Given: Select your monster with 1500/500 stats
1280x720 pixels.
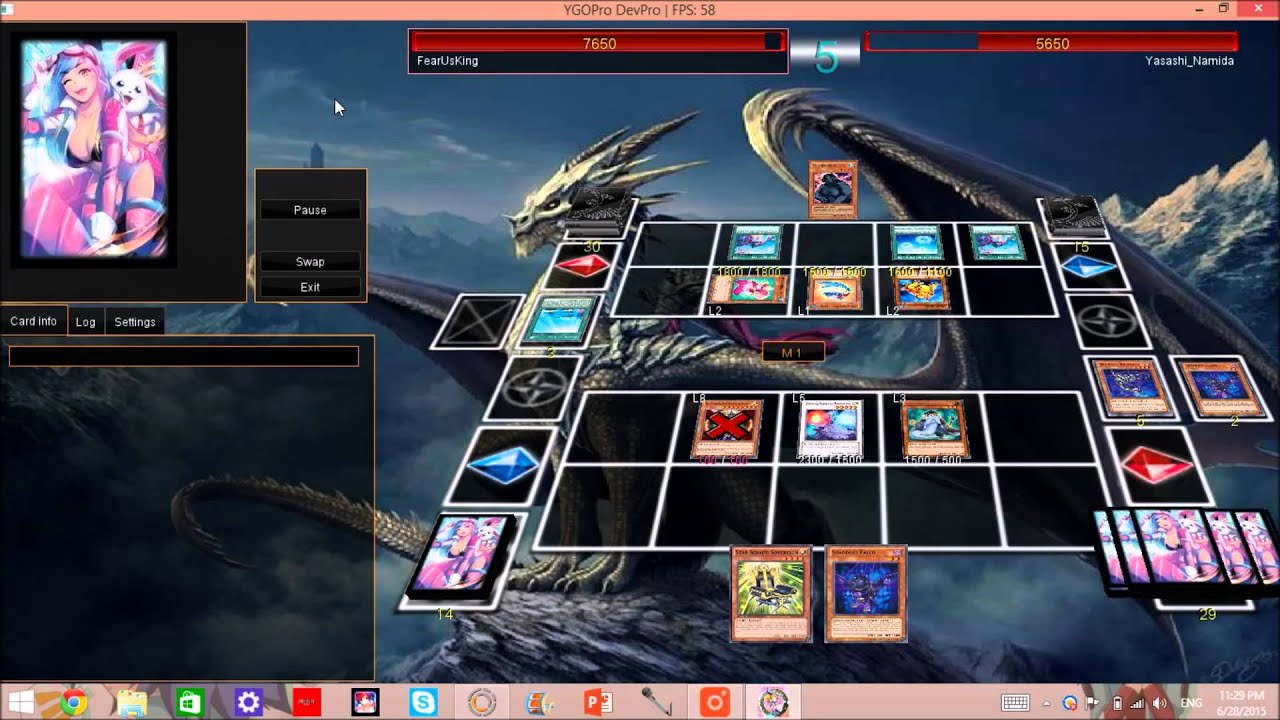Looking at the screenshot, I should coord(935,428).
